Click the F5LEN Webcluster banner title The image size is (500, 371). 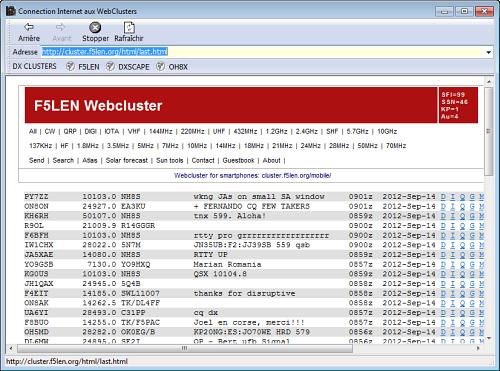click(98, 106)
